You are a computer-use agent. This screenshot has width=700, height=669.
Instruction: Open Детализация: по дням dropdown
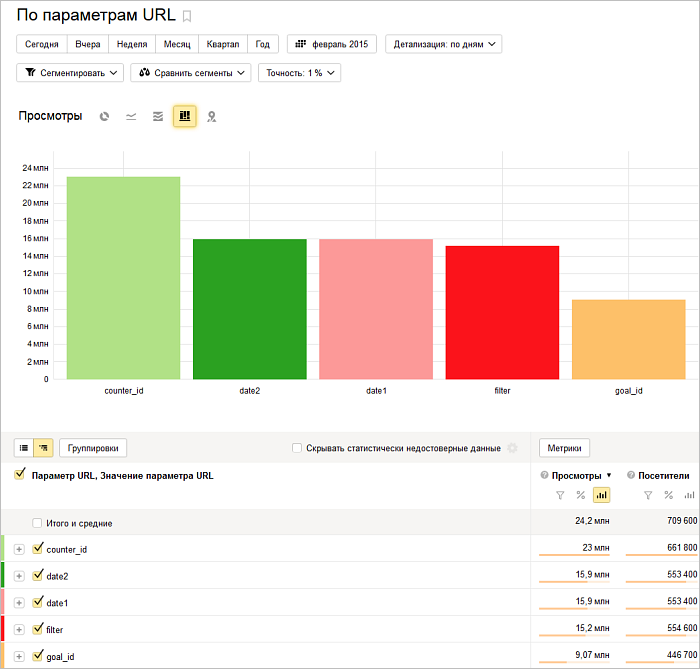444,44
